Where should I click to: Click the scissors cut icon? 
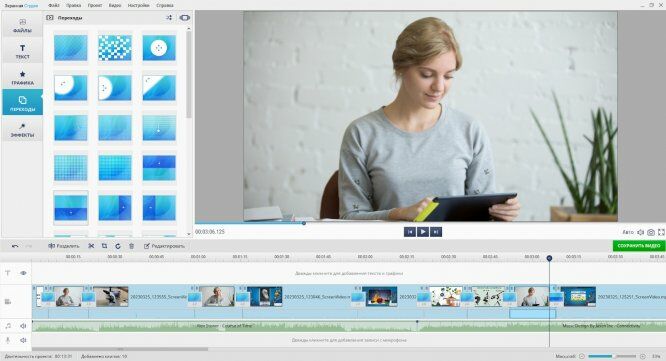pos(91,246)
